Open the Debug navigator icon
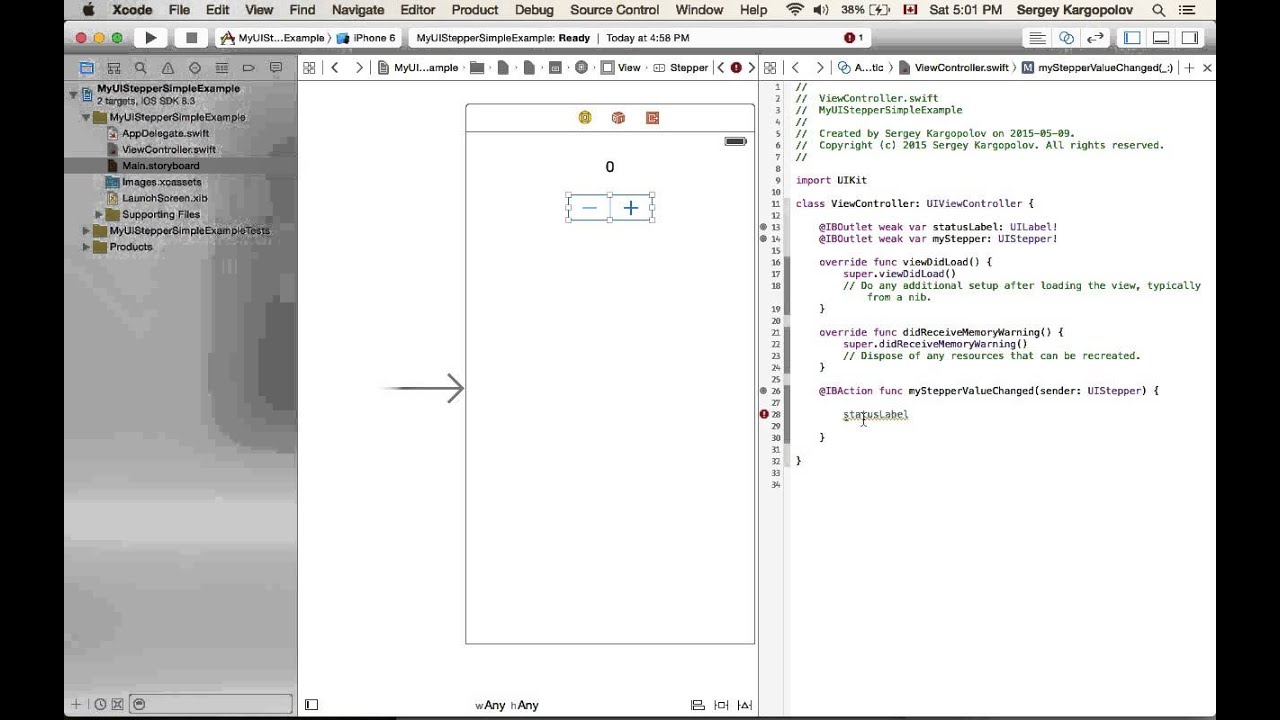The image size is (1280, 720). tap(222, 68)
